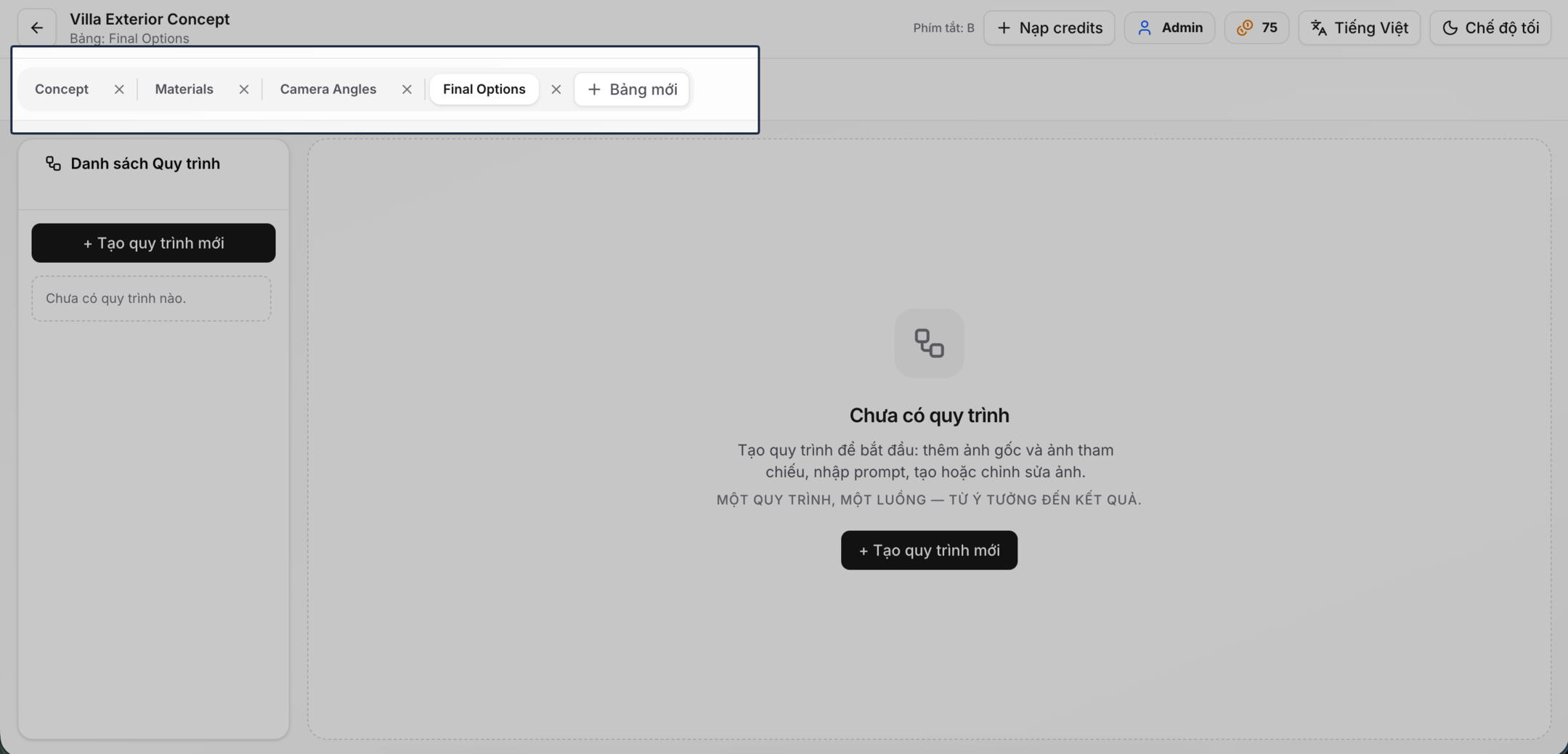Click the empty workflow list placeholder
The image size is (1568, 754).
151,299
